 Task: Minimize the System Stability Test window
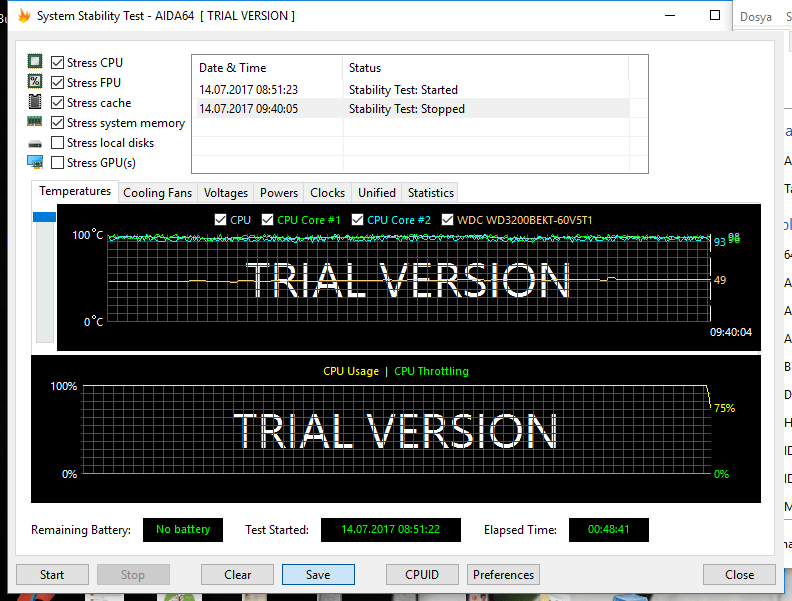[670, 15]
